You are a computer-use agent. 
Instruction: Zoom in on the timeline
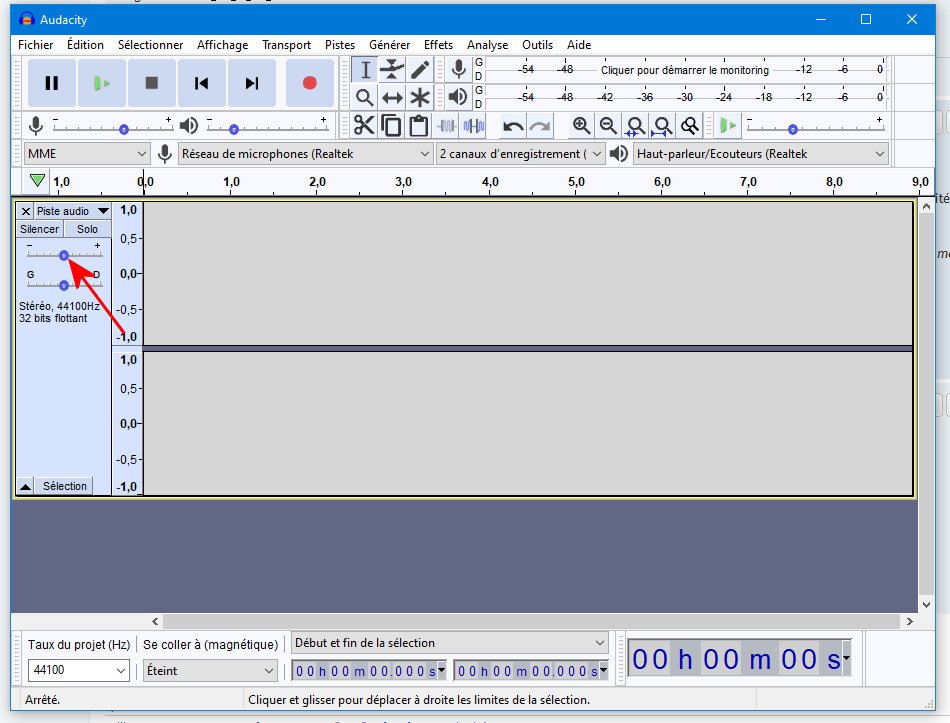(581, 125)
